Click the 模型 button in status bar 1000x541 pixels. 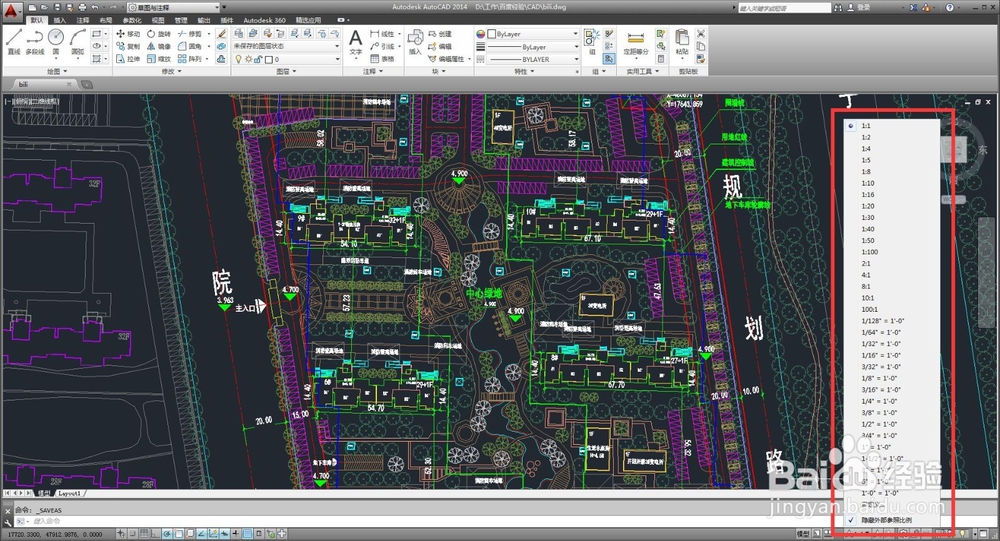pyautogui.click(x=802, y=533)
